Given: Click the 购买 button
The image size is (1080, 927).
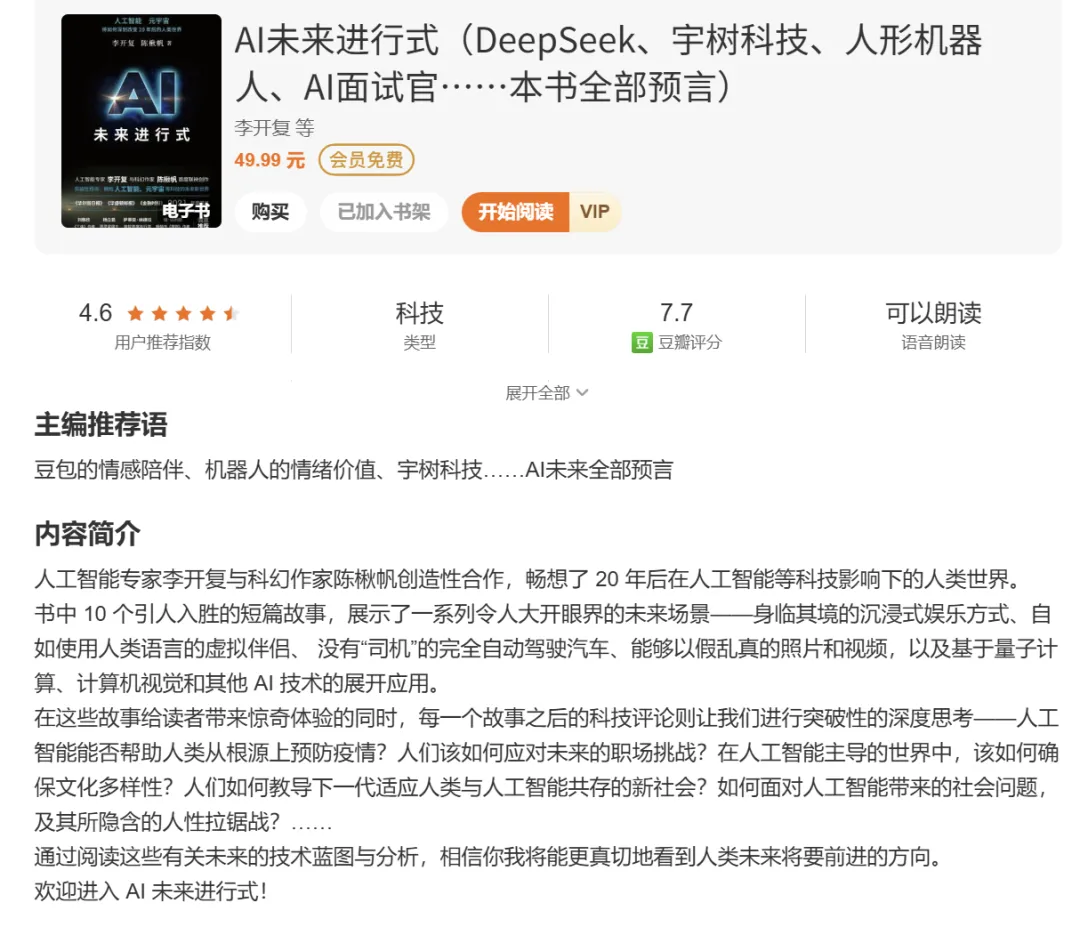Looking at the screenshot, I should tap(270, 211).
